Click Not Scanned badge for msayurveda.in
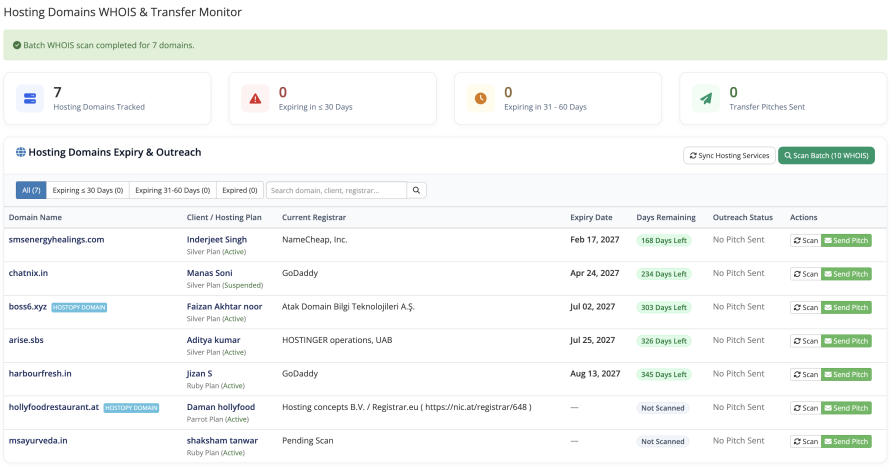Image resolution: width=892 pixels, height=472 pixels. point(663,442)
